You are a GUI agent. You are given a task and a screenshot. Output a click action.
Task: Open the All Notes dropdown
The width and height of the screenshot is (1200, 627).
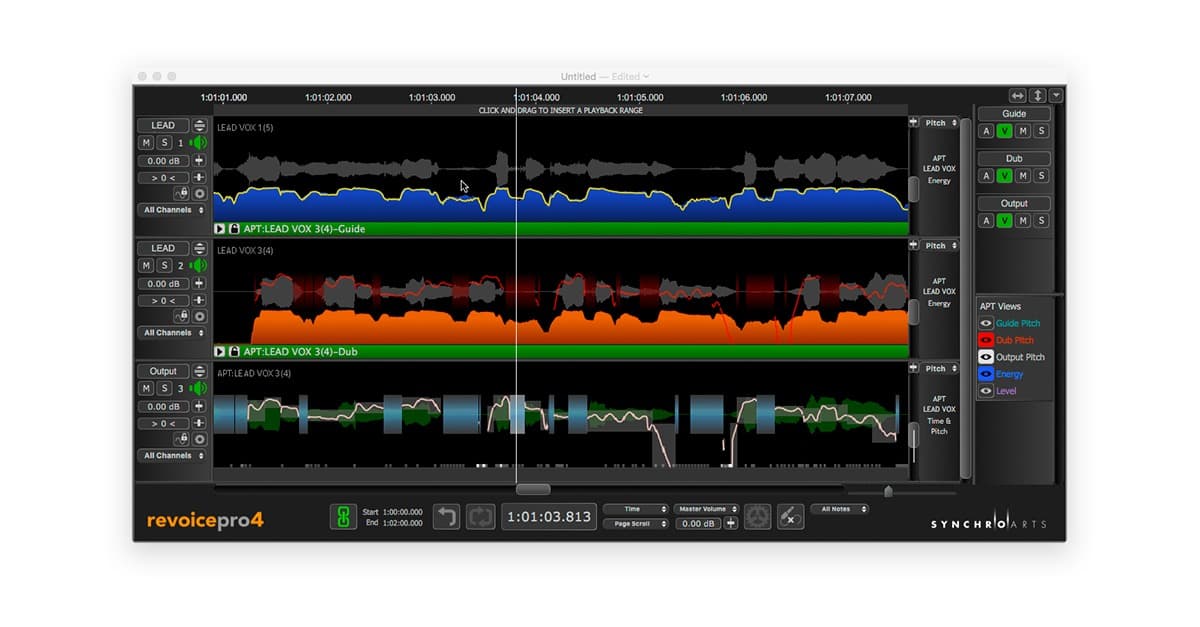(839, 509)
